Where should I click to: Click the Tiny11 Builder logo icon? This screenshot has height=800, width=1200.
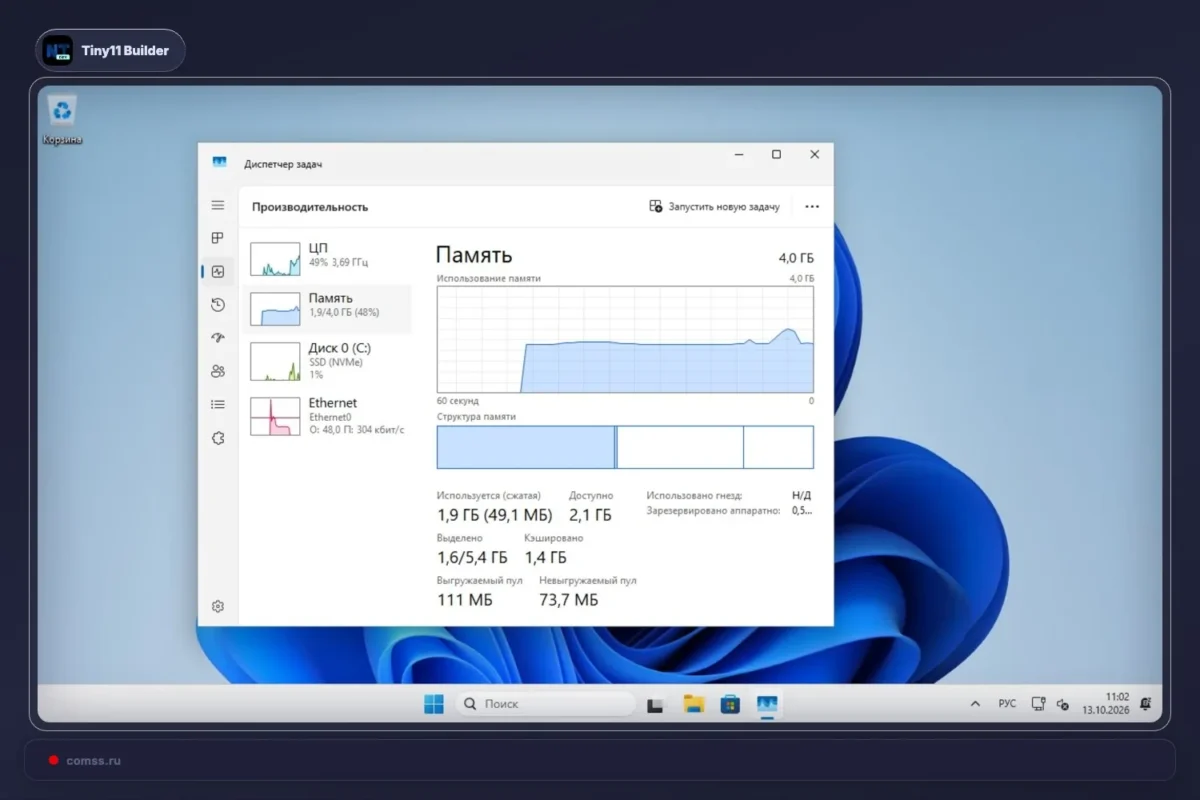[x=58, y=50]
